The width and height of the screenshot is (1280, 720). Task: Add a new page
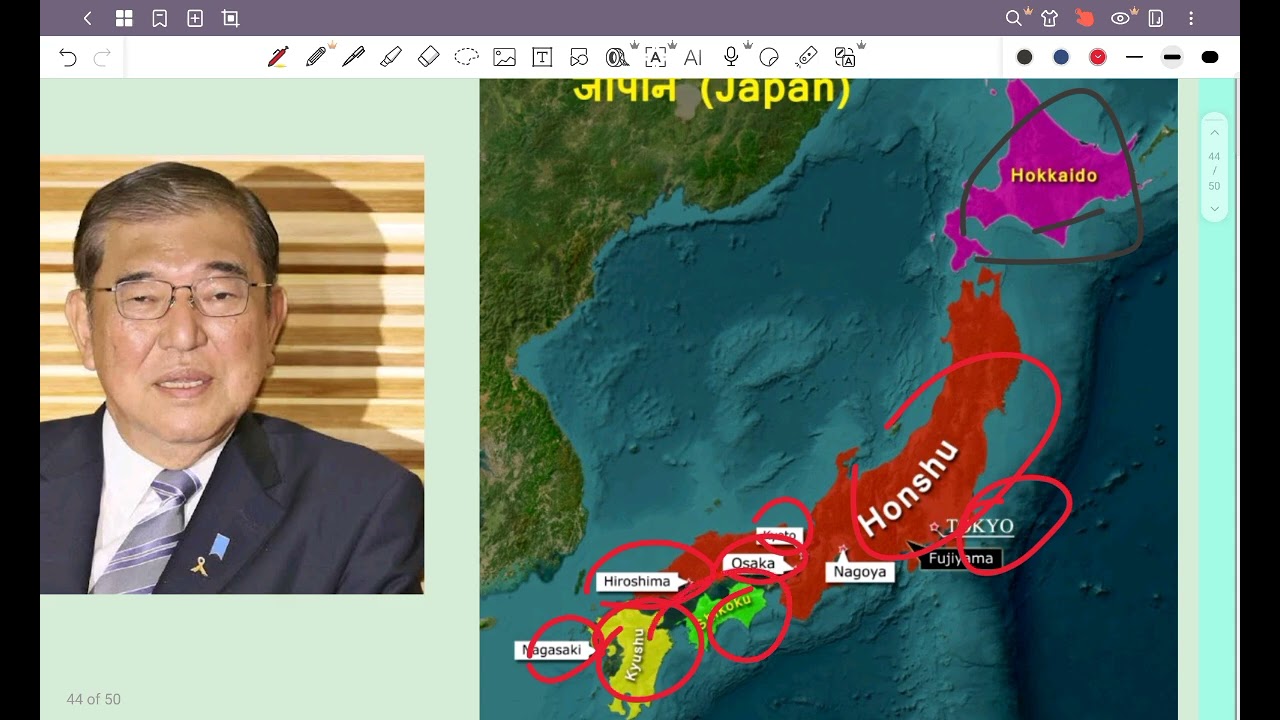coord(195,18)
